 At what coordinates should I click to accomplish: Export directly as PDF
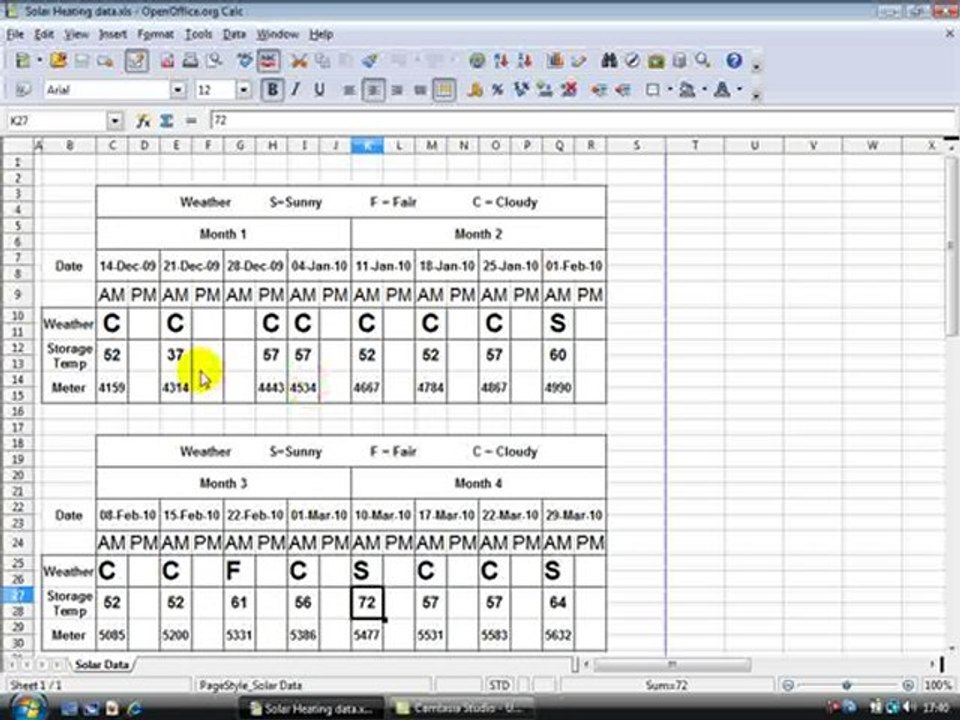pos(168,60)
